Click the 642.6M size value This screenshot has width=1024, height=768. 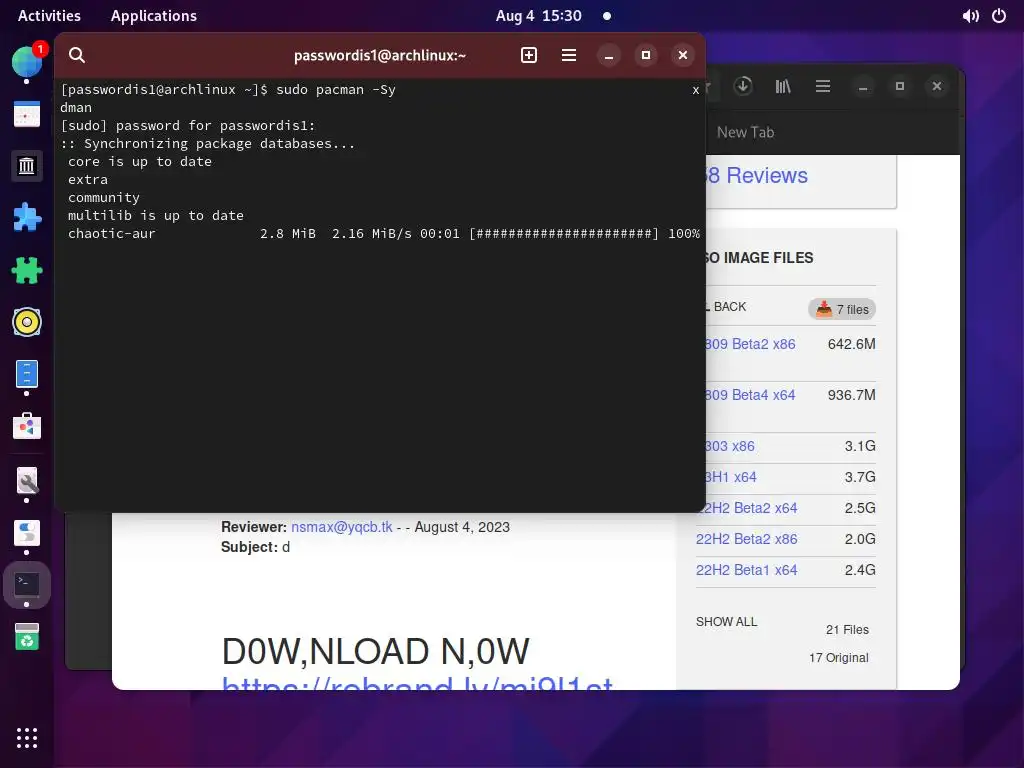852,344
